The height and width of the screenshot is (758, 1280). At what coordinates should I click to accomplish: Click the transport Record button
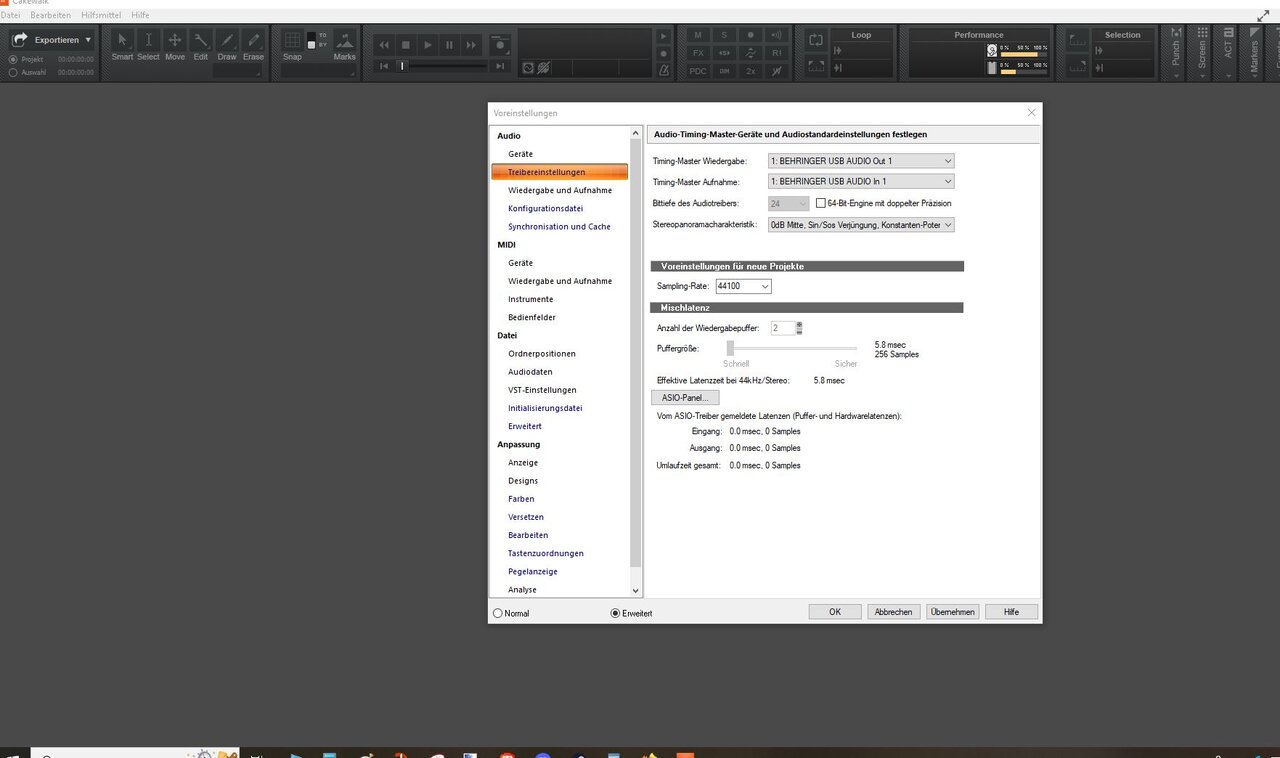[500, 45]
